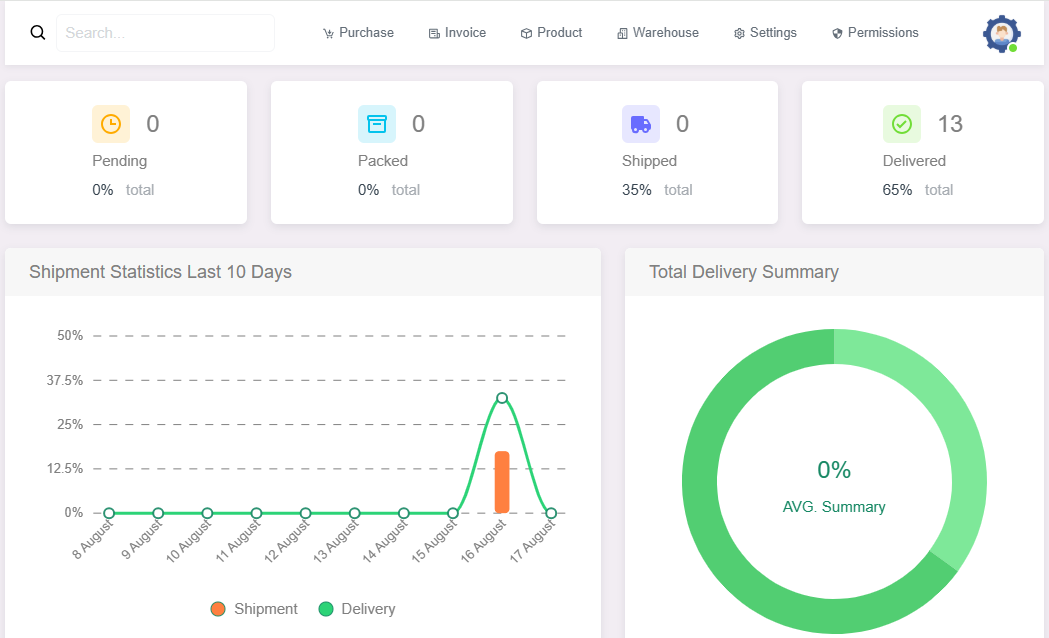Open the Product menu
The height and width of the screenshot is (638, 1049).
[551, 33]
